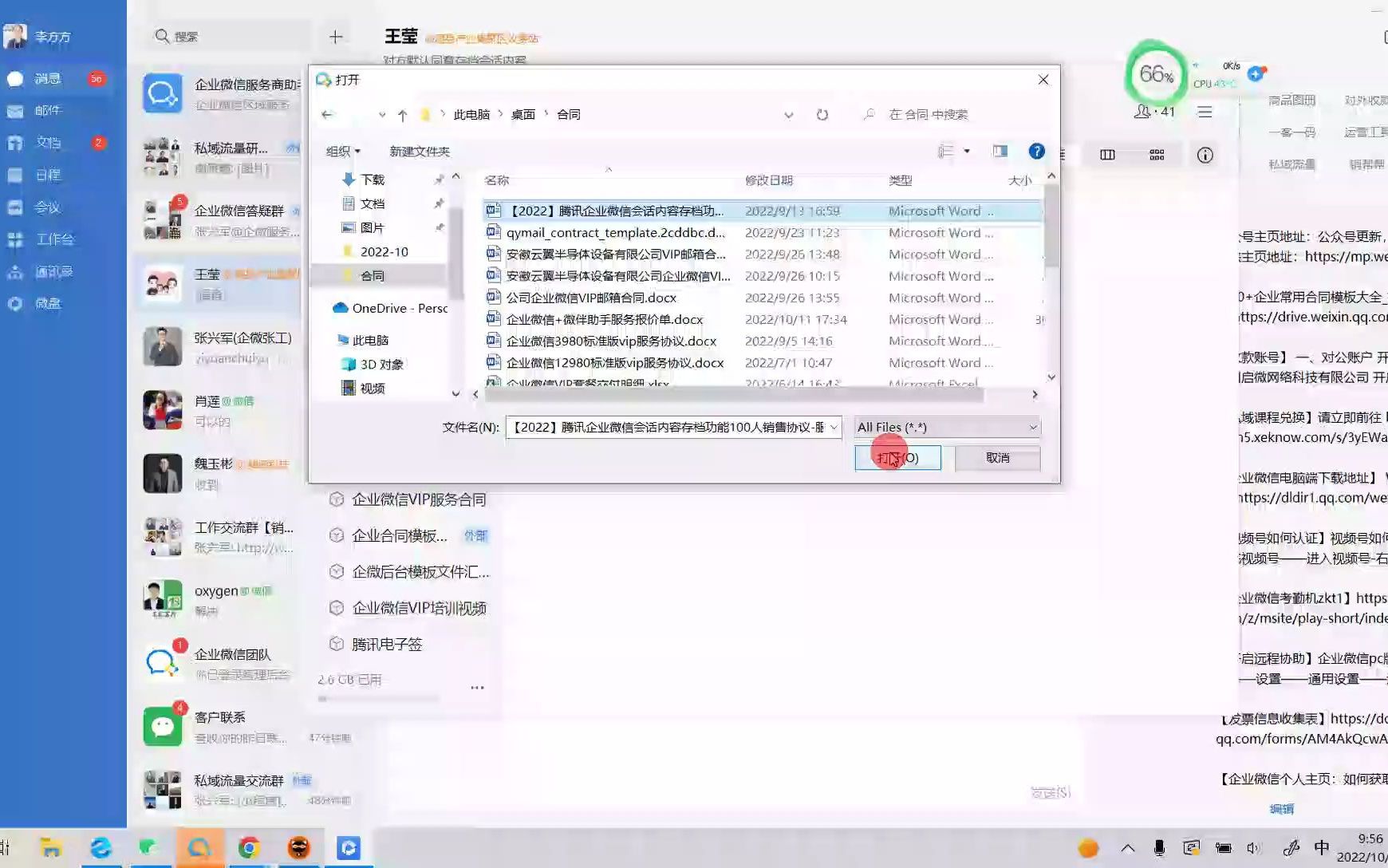This screenshot has width=1388, height=868.
Task: Switch to grid view icon in chat header
Action: [1157, 155]
